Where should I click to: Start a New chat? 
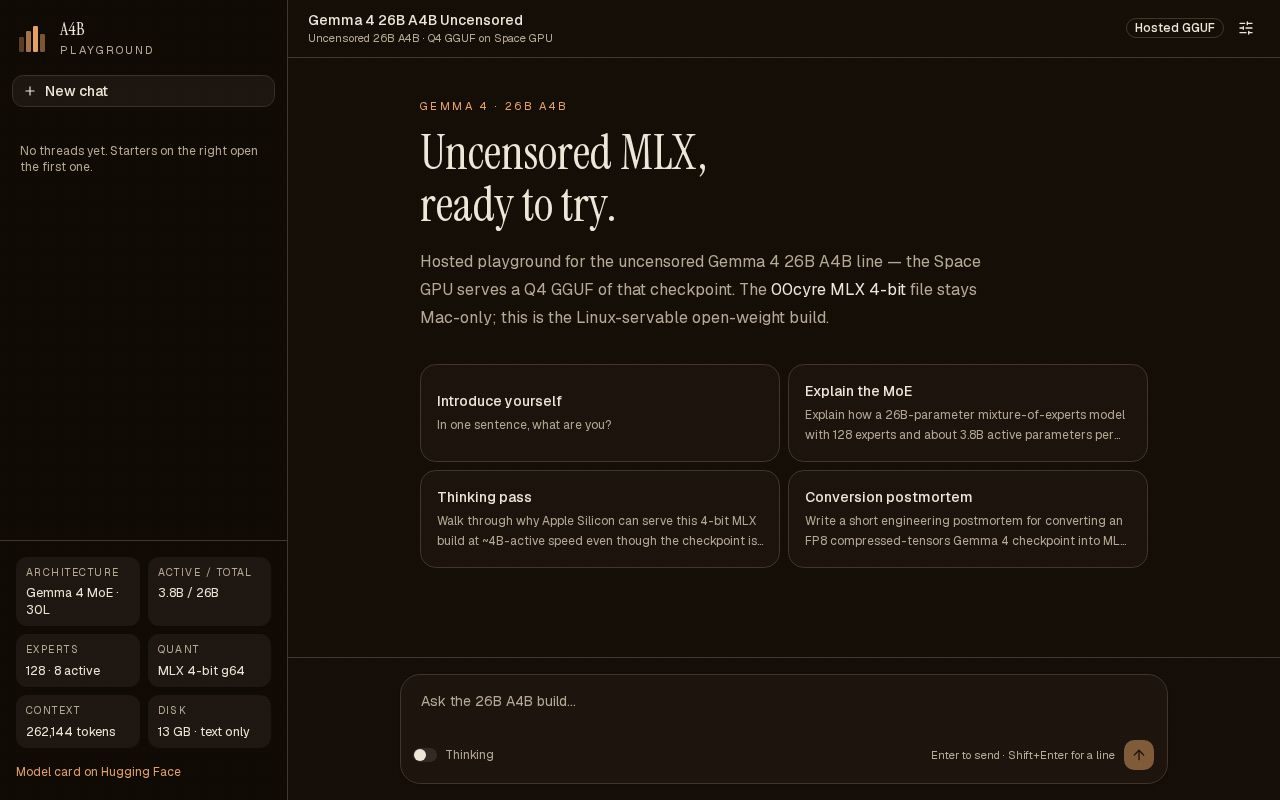143,91
